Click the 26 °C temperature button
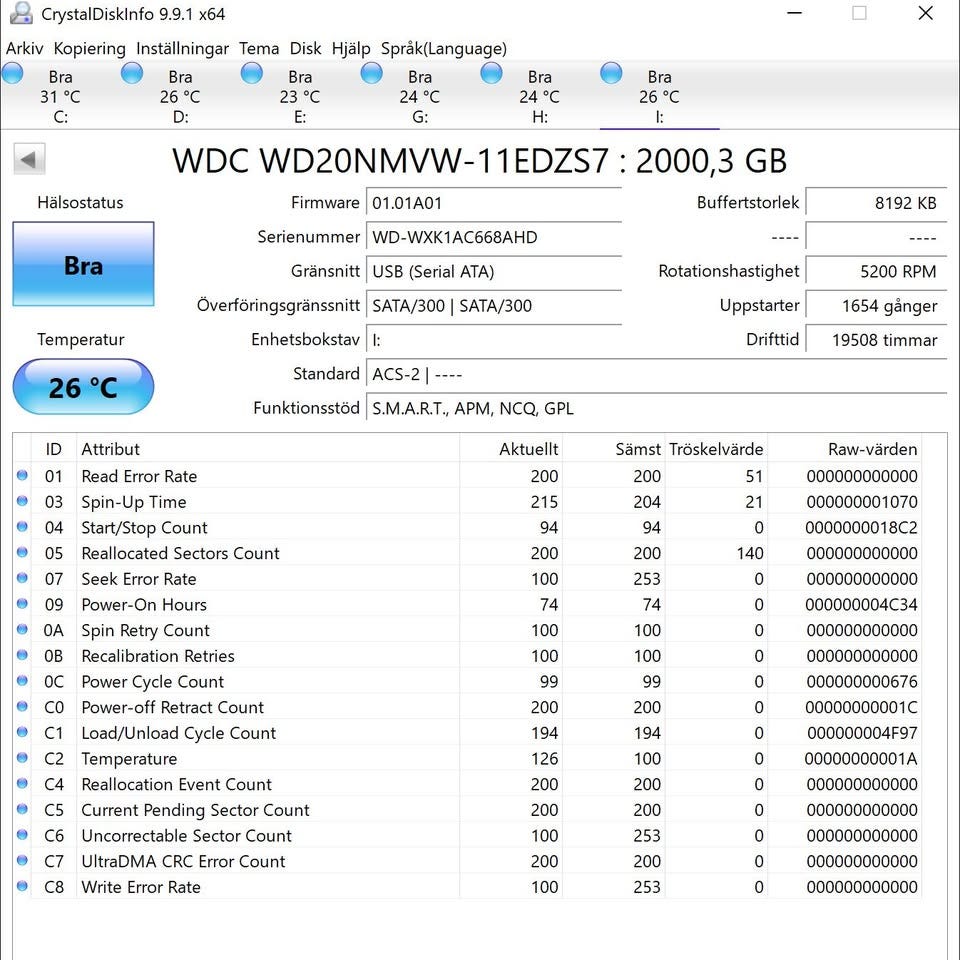Viewport: 960px width, 960px height. coord(83,387)
